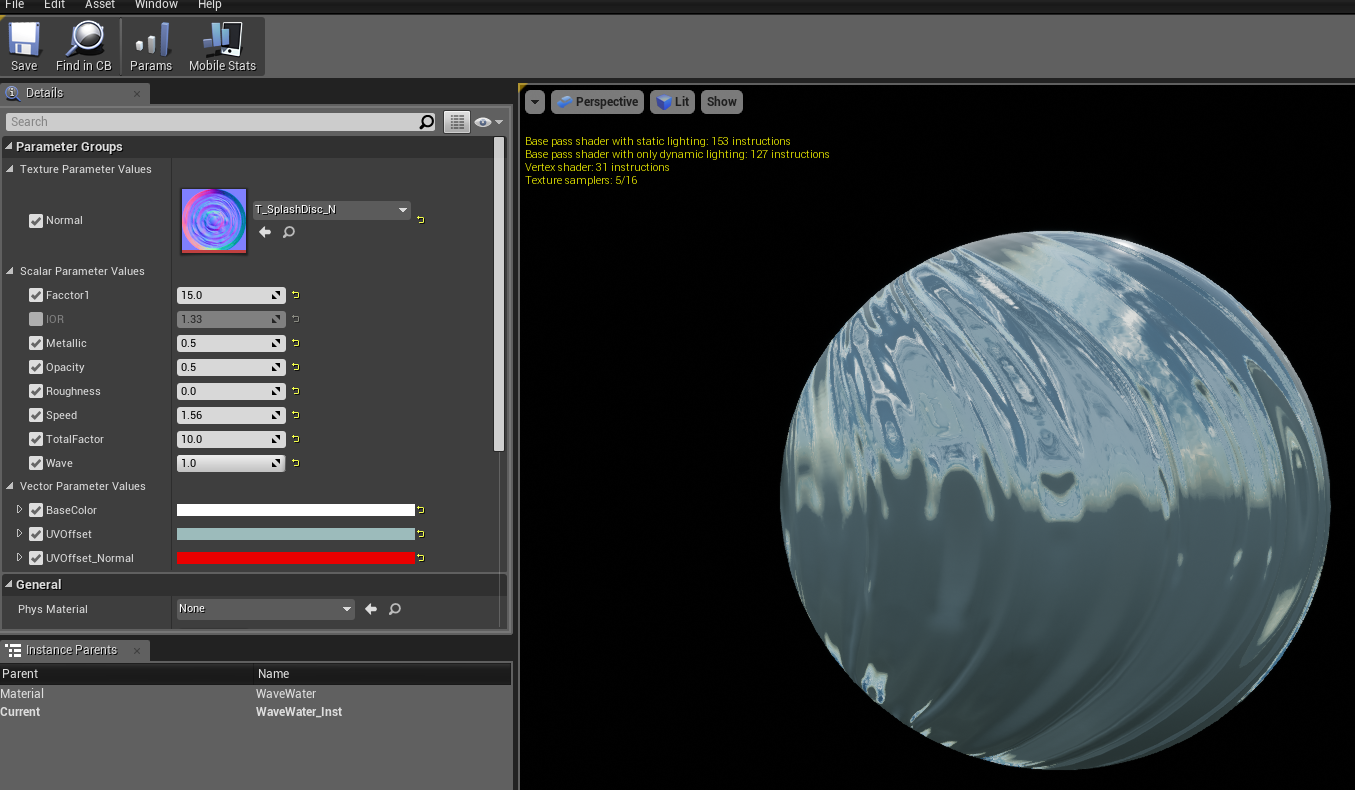Expand the BaseColor vector parameter
This screenshot has height=790, width=1355.
point(19,510)
